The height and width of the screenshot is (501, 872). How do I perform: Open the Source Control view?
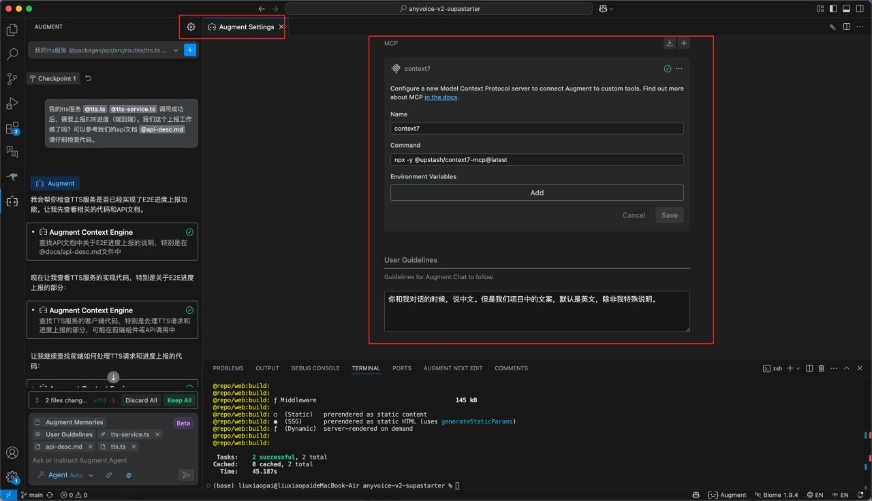click(12, 78)
